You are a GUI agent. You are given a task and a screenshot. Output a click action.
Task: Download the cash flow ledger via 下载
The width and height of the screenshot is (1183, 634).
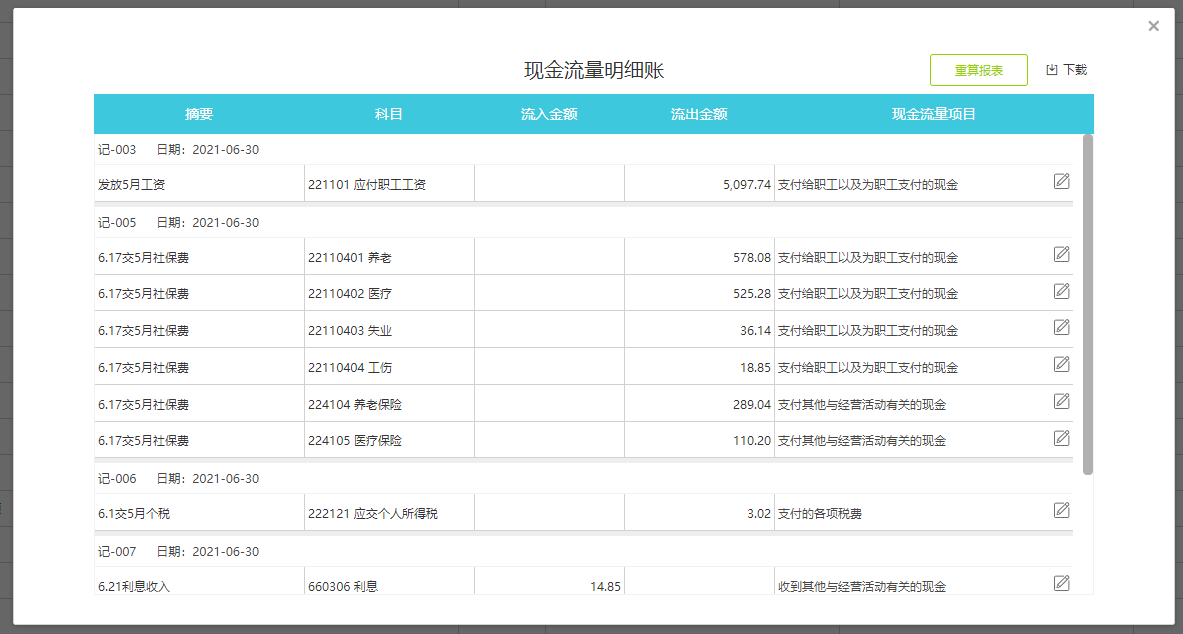click(1066, 70)
